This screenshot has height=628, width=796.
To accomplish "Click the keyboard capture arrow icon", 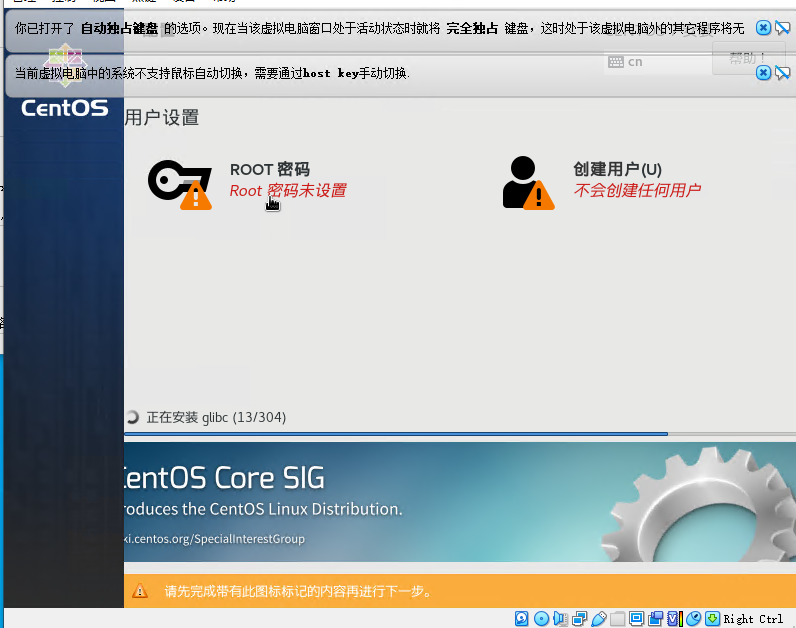I will coord(712,618).
